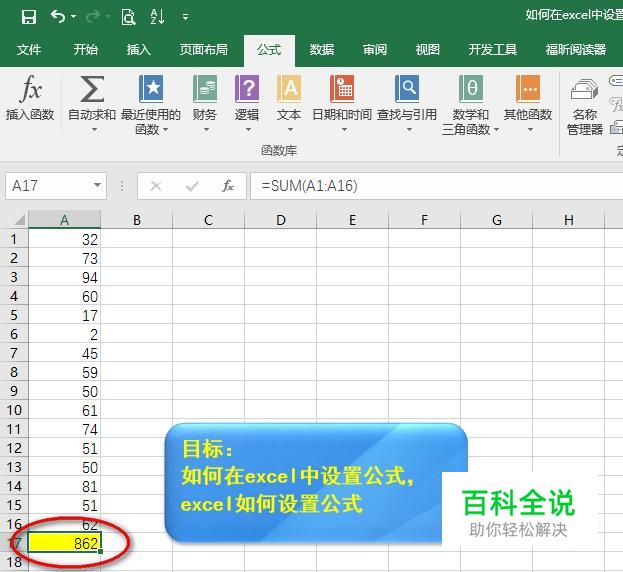Screen dimensions: 623x572
Task: Select cell A13 containing 50
Action: pyautogui.click(x=65, y=467)
